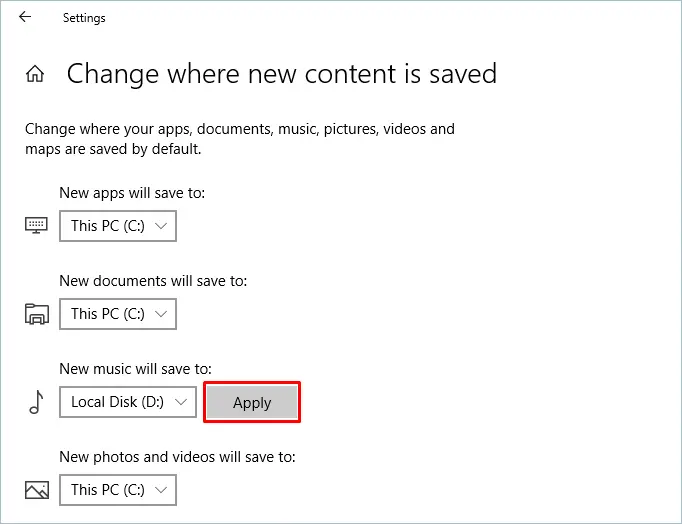Image resolution: width=682 pixels, height=524 pixels.
Task: Expand chevron next to Local Disk (D:)
Action: click(x=181, y=402)
